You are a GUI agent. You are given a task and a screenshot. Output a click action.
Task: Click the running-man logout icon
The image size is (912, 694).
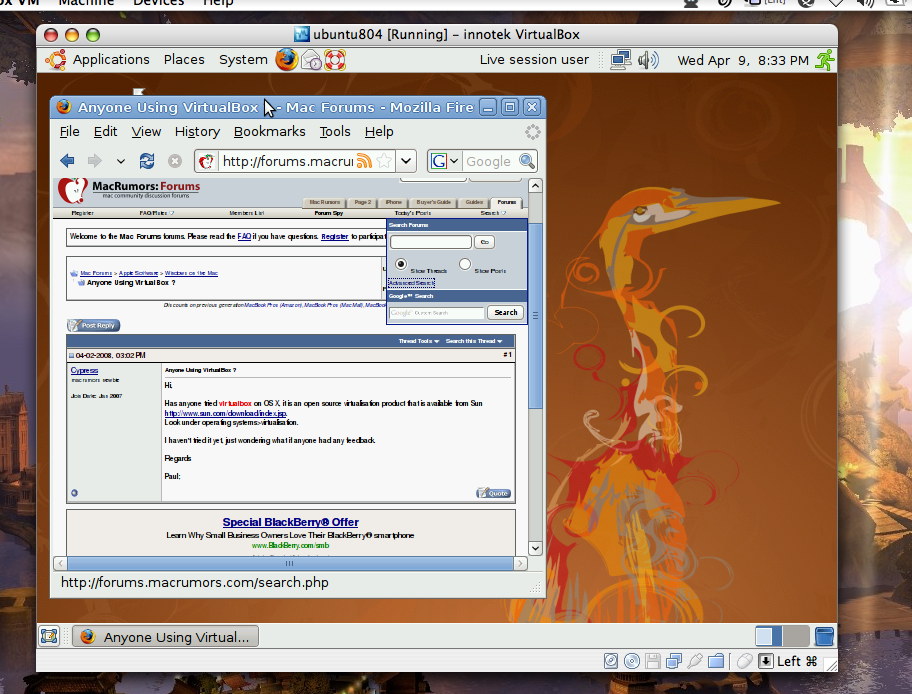pyautogui.click(x=825, y=60)
